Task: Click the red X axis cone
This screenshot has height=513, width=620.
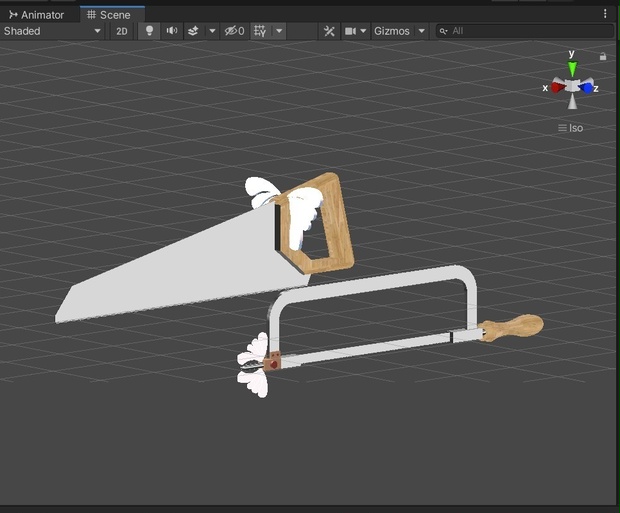Action: (558, 87)
